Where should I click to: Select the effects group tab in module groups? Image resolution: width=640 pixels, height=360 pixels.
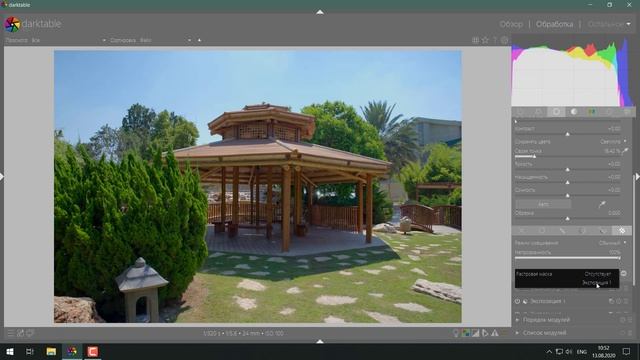pyautogui.click(x=626, y=112)
